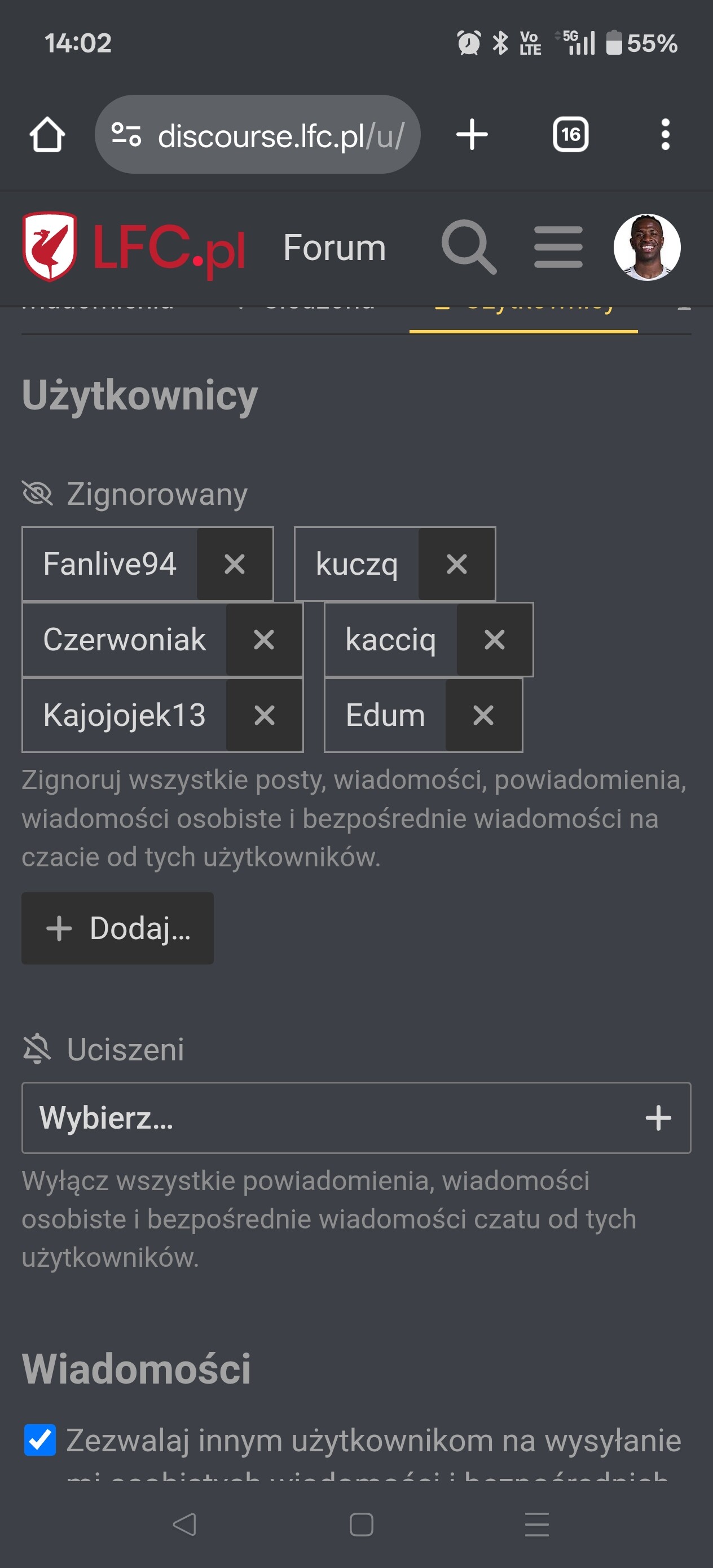713x1568 pixels.
Task: Click the Forum link in header
Action: click(335, 248)
